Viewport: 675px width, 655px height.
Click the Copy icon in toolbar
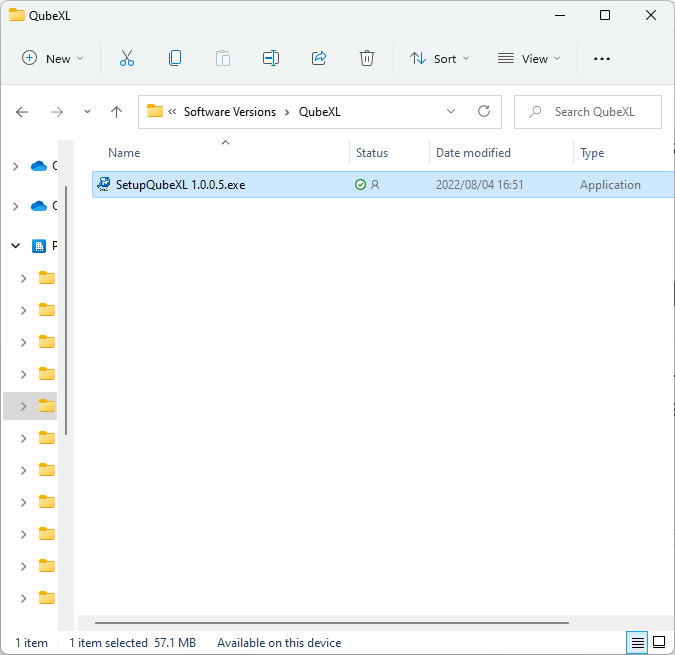[175, 59]
